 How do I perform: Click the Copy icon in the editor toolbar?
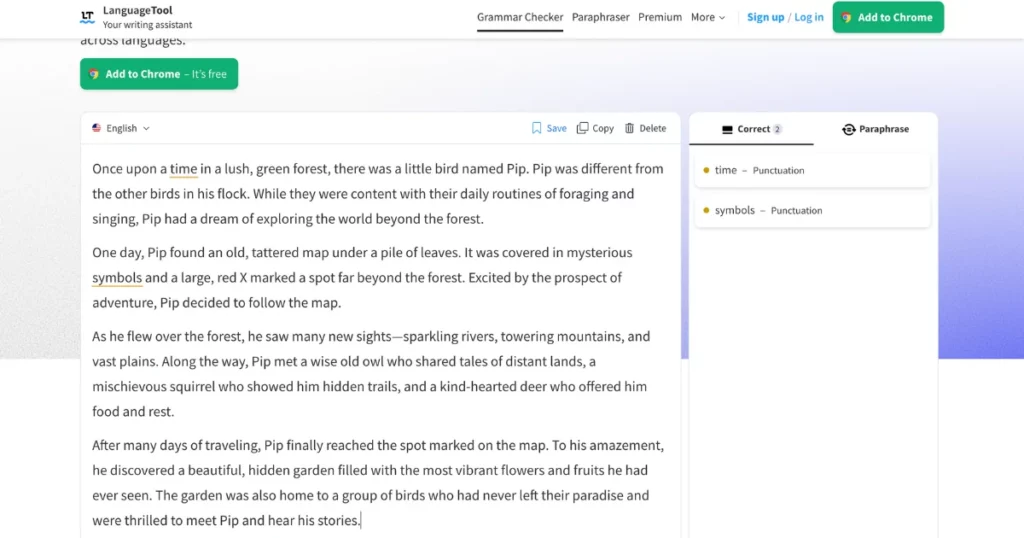tap(583, 128)
